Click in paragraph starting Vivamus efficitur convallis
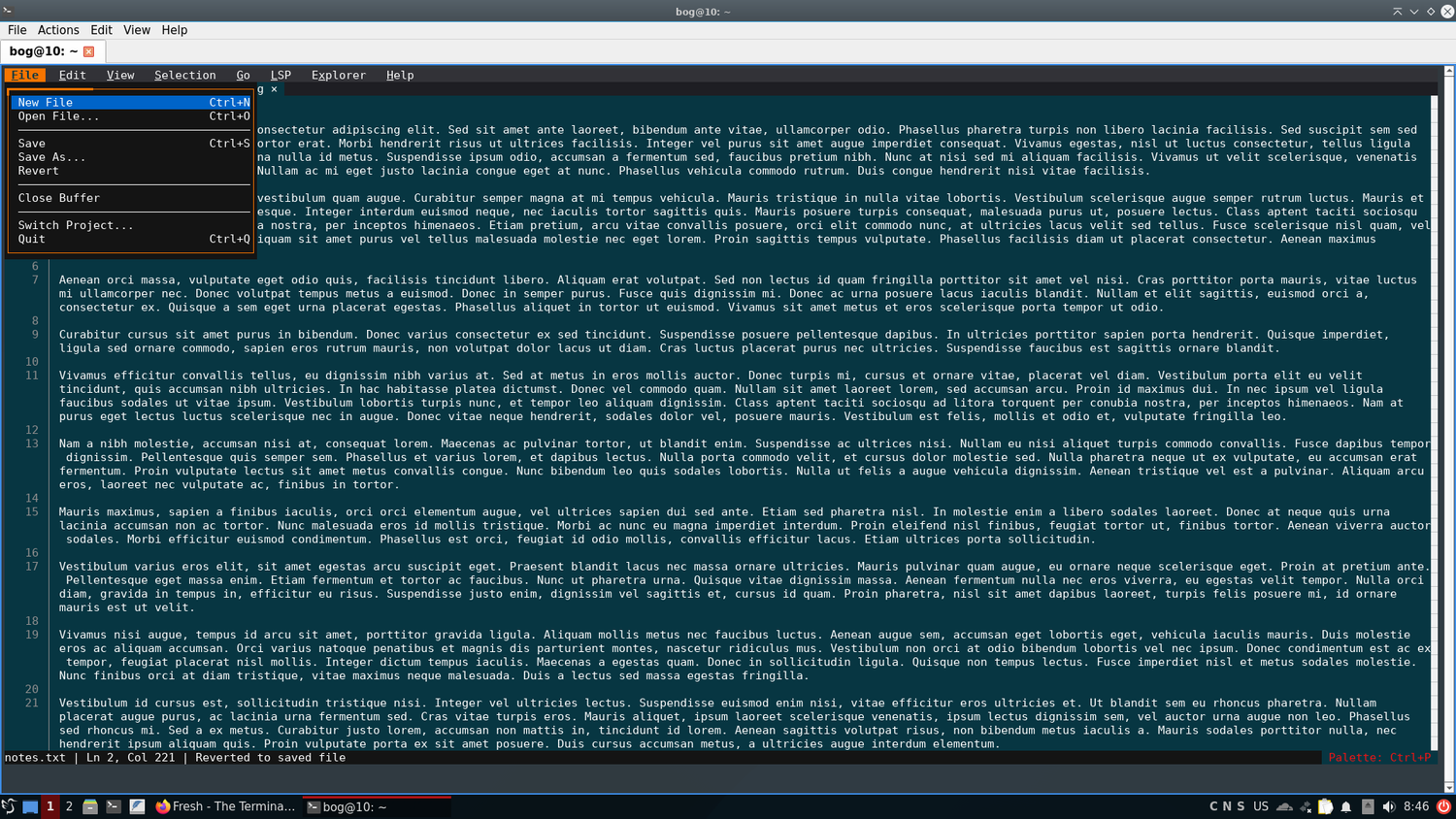 point(731,396)
